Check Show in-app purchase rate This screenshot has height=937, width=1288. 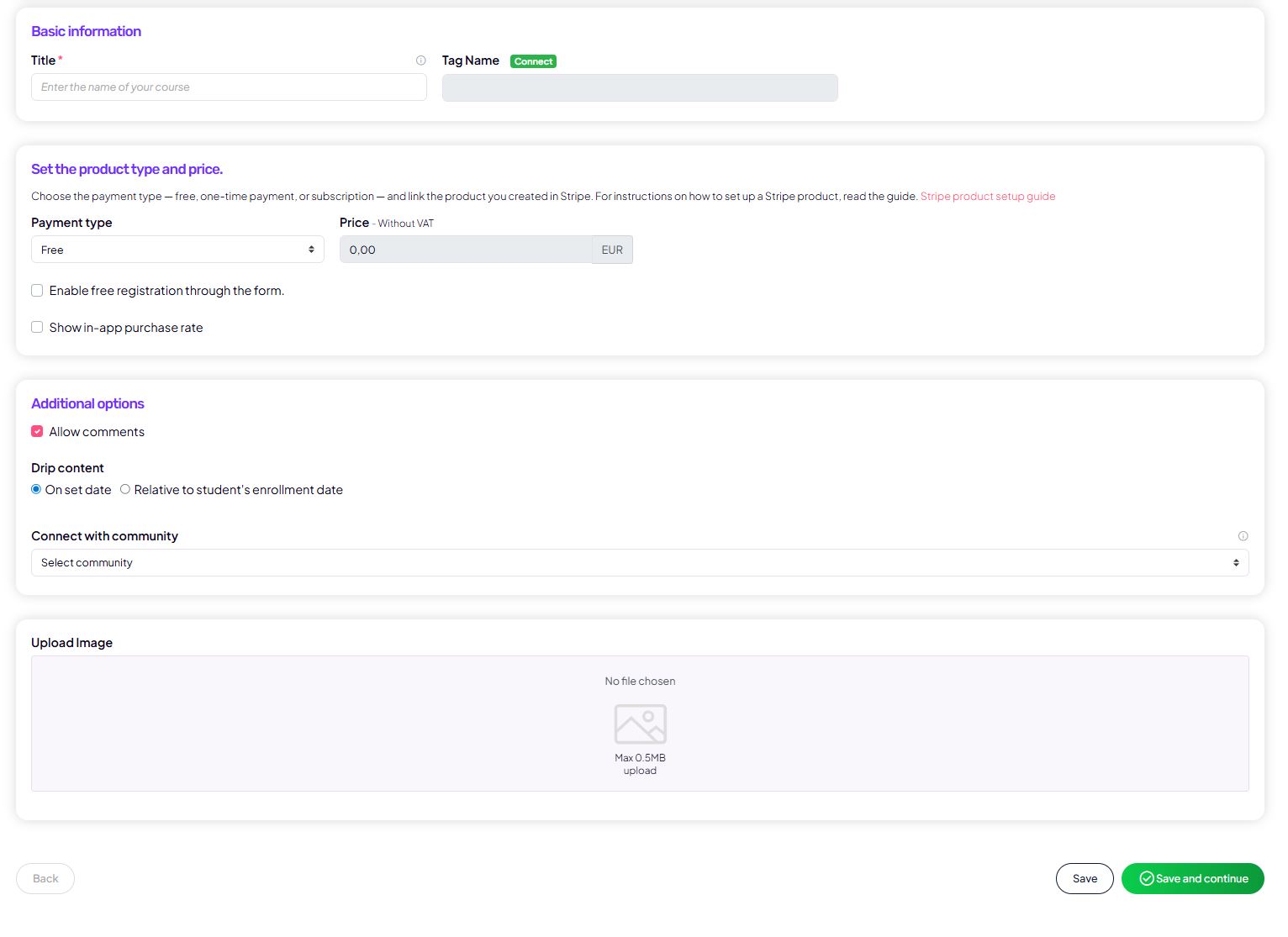[x=37, y=328]
